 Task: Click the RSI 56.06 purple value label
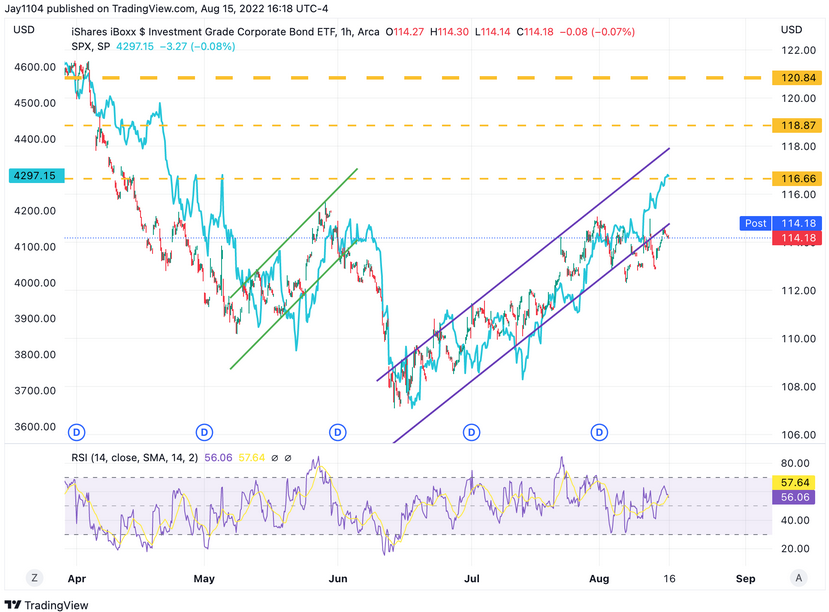[x=794, y=497]
